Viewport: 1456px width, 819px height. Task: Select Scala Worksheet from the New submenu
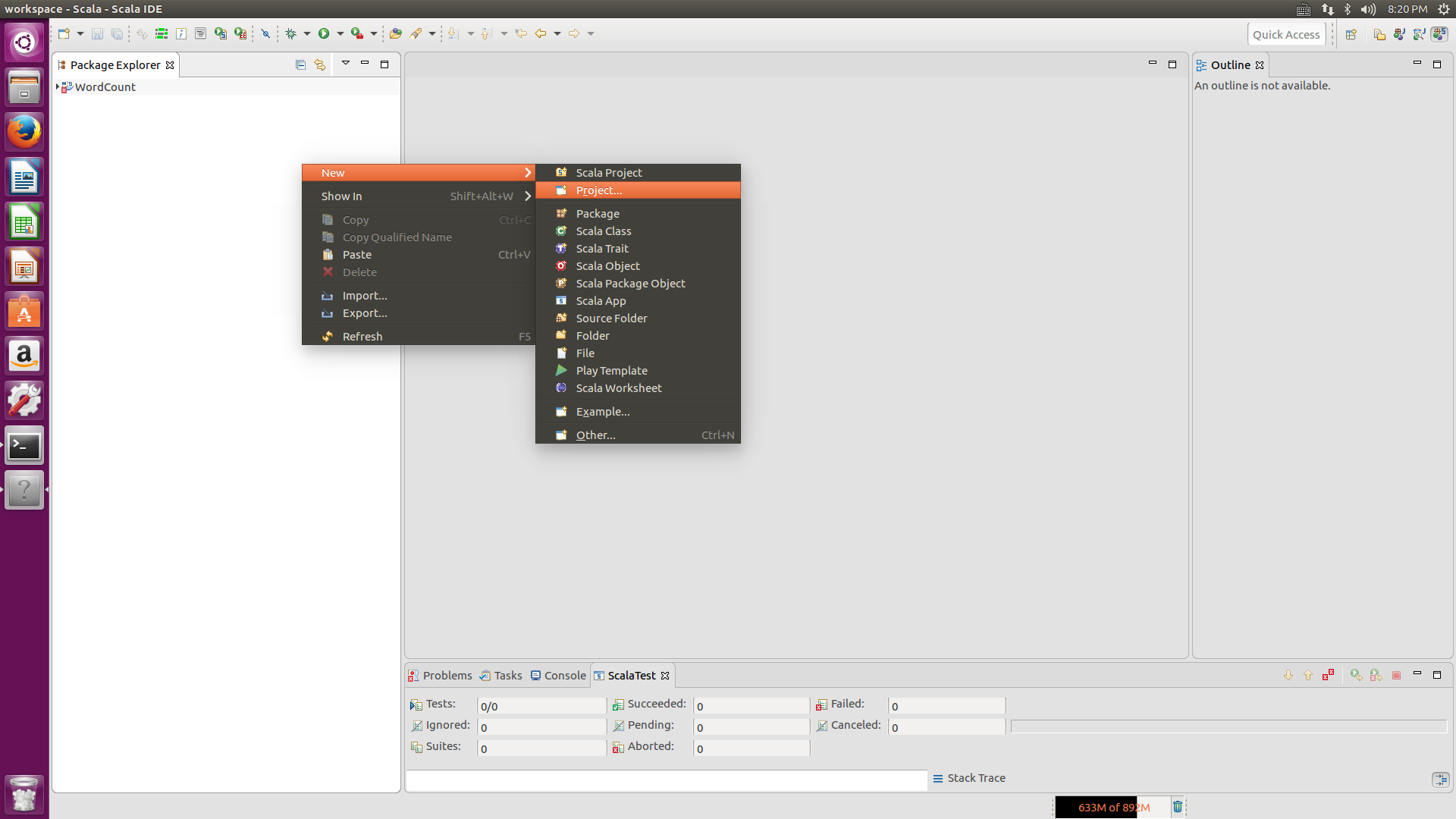click(x=617, y=388)
